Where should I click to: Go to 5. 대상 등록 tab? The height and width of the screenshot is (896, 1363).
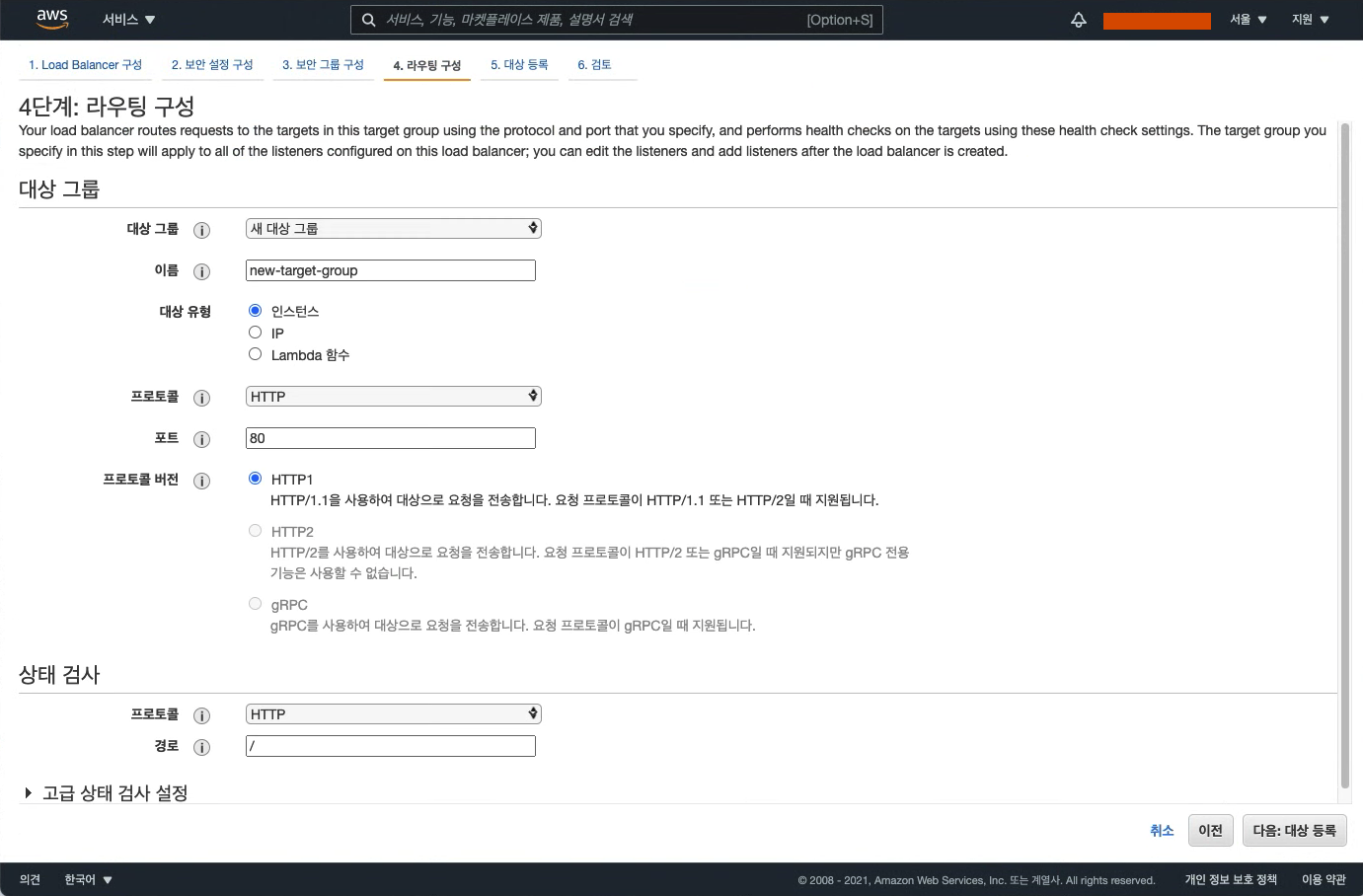(519, 65)
